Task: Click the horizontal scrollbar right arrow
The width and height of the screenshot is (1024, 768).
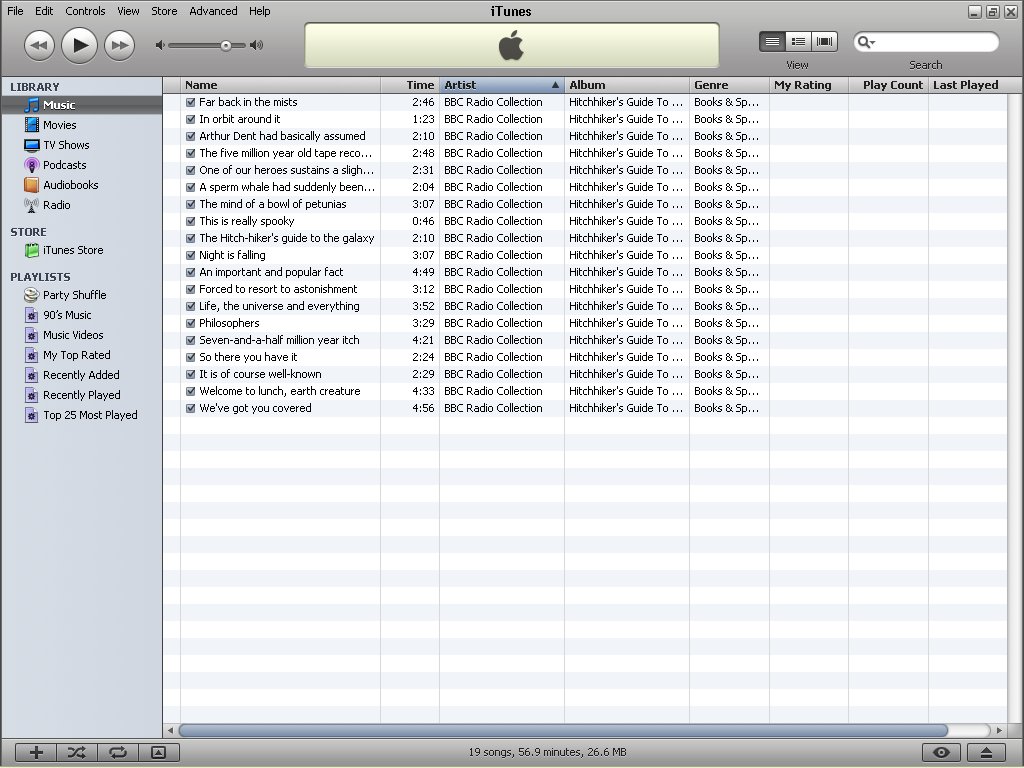Action: [x=999, y=730]
